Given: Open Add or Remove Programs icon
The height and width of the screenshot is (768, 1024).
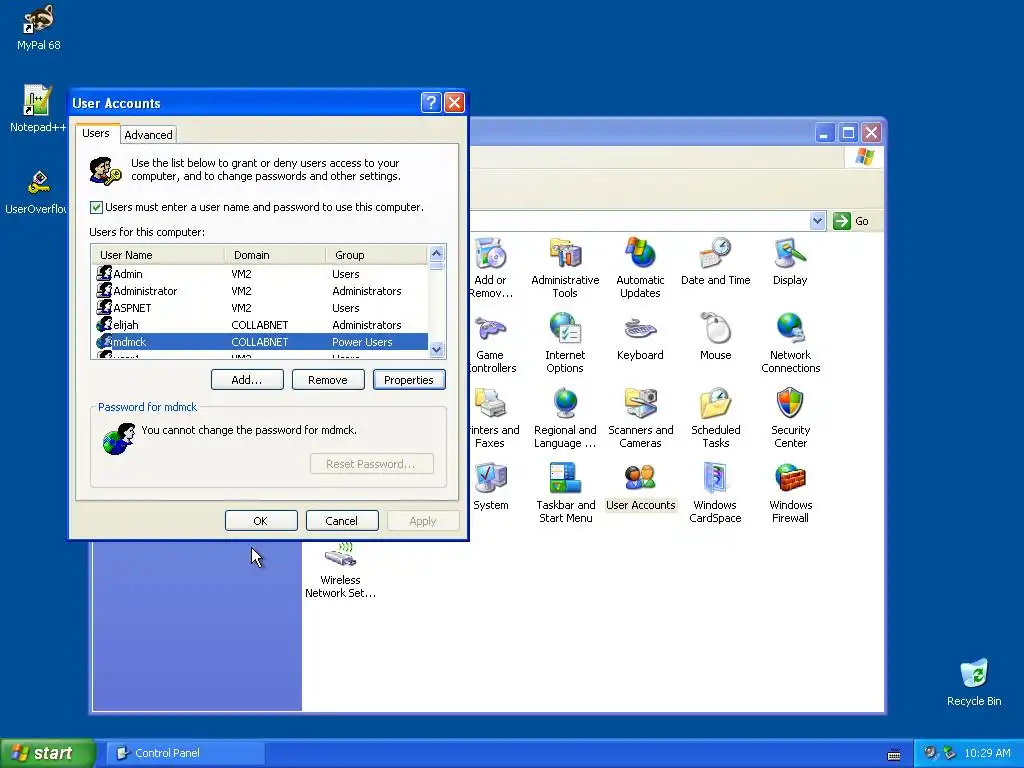Looking at the screenshot, I should pyautogui.click(x=492, y=268).
